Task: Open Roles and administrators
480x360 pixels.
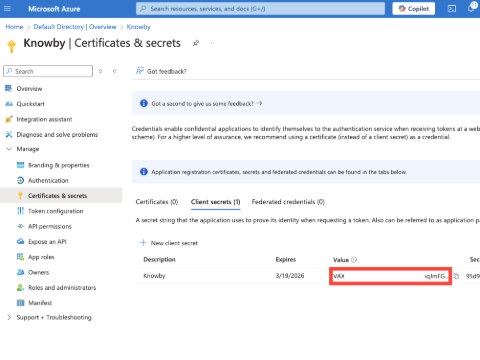Action: click(61, 287)
